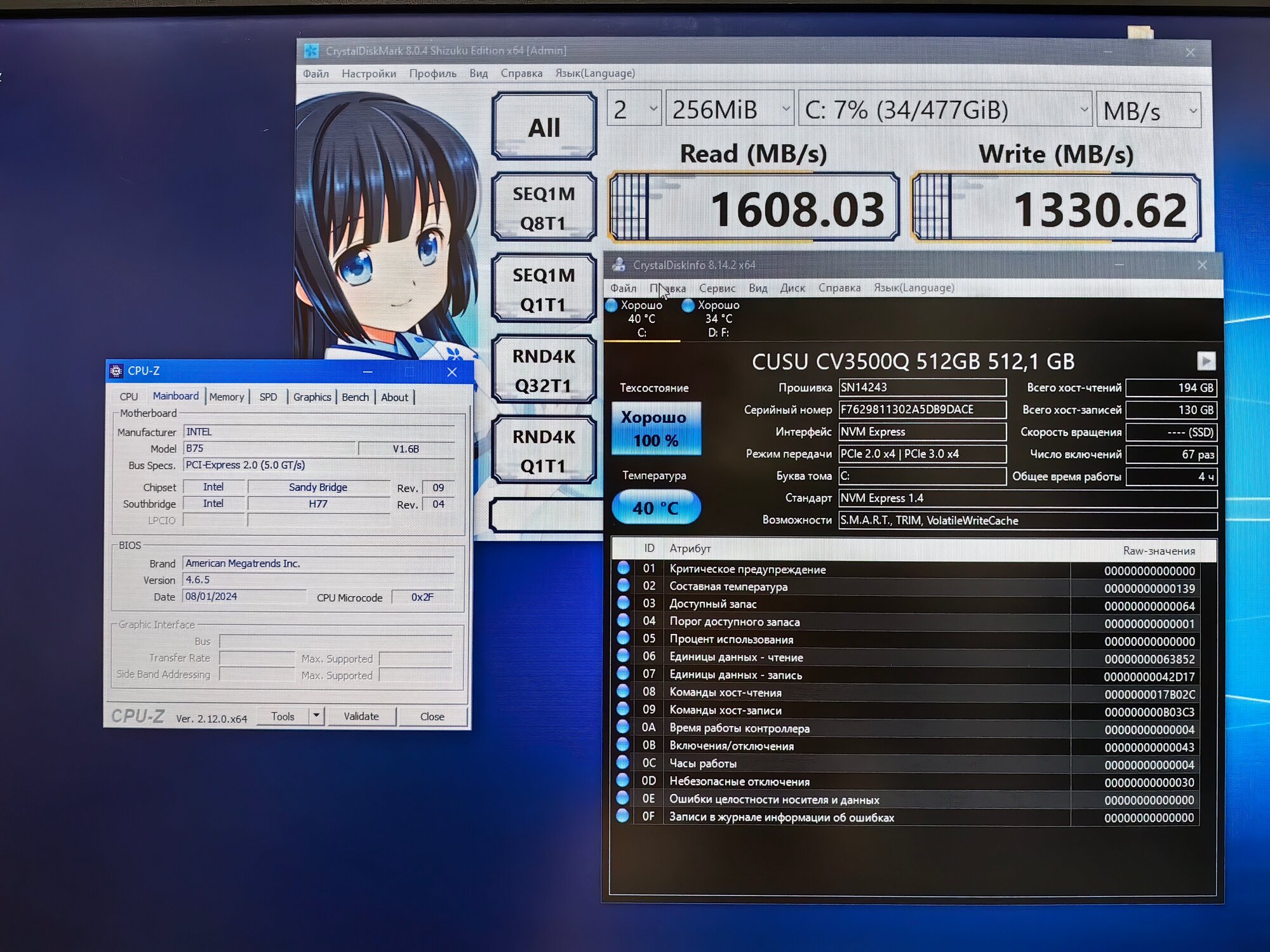The width and height of the screenshot is (1270, 952).
Task: Click the CrystalDiskInfo title bar icon
Action: 618,265
